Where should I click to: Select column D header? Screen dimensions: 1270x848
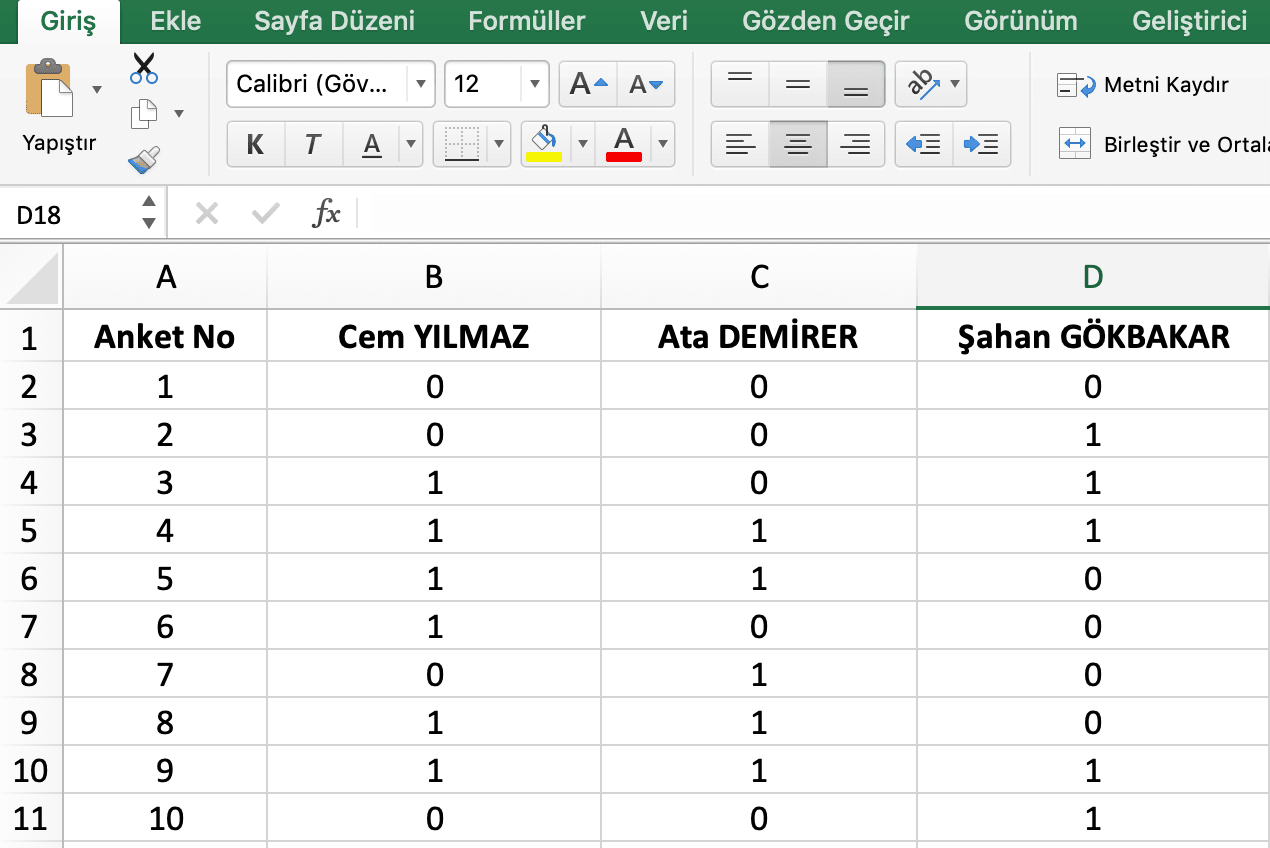click(1093, 277)
